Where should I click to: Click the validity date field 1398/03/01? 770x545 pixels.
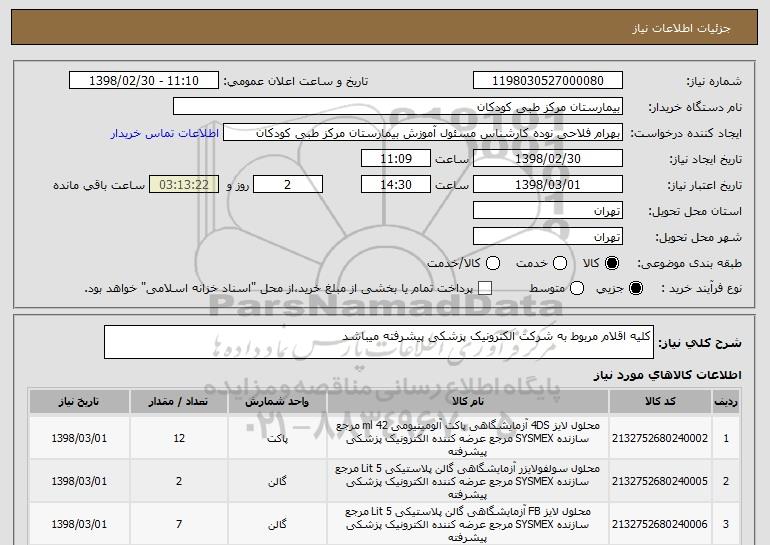click(x=548, y=185)
